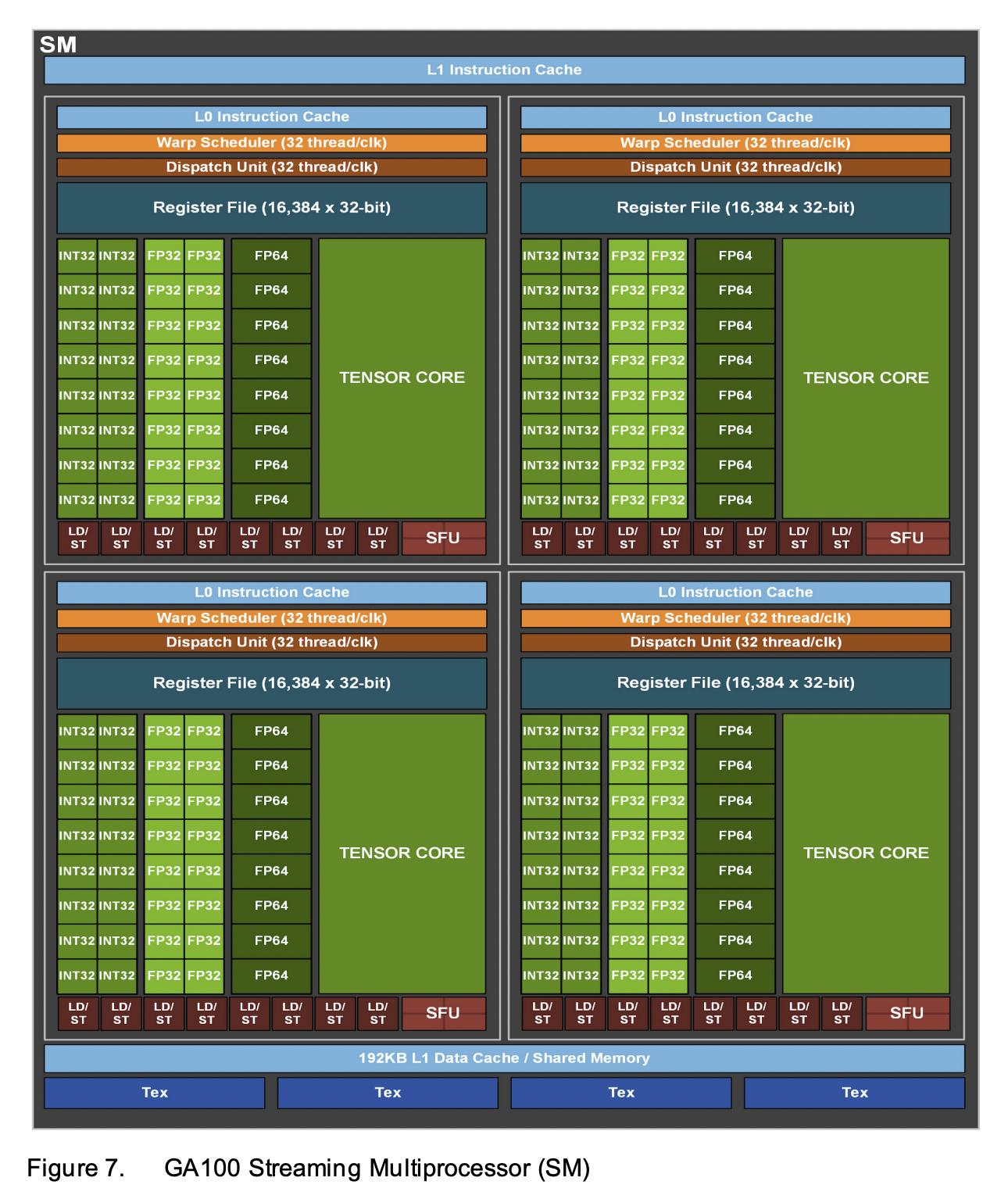1008x1199 pixels.
Task: Click the SFU block in top-right partition
Action: pos(907,538)
